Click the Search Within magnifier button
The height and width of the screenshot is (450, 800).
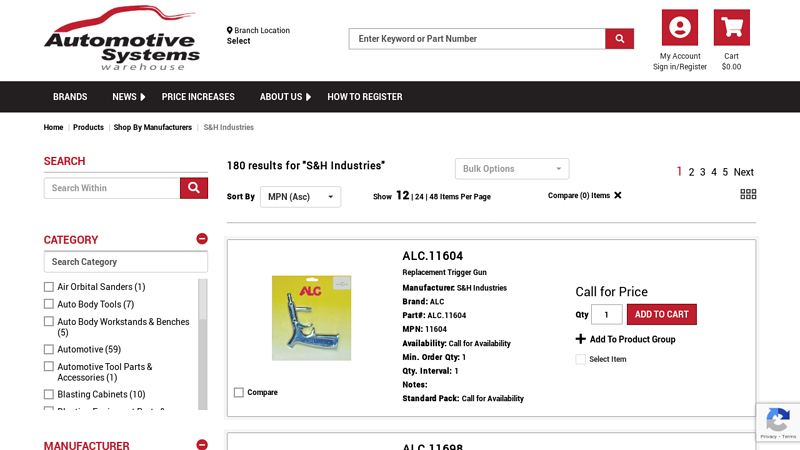pos(194,188)
